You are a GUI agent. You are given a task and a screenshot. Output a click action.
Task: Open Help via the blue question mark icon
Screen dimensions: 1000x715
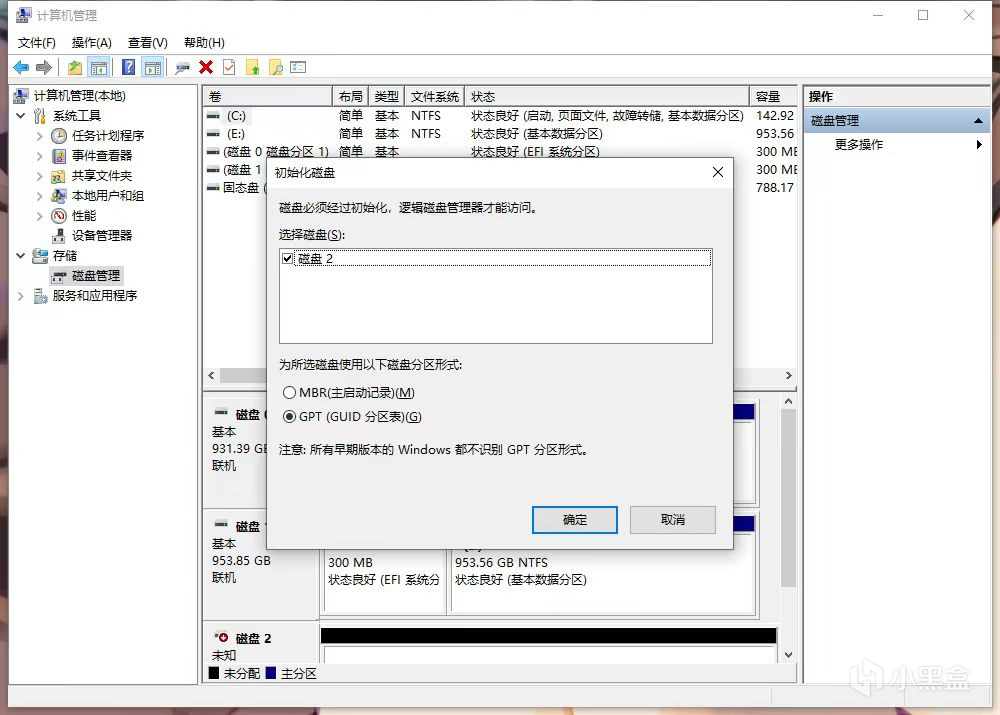click(x=128, y=67)
